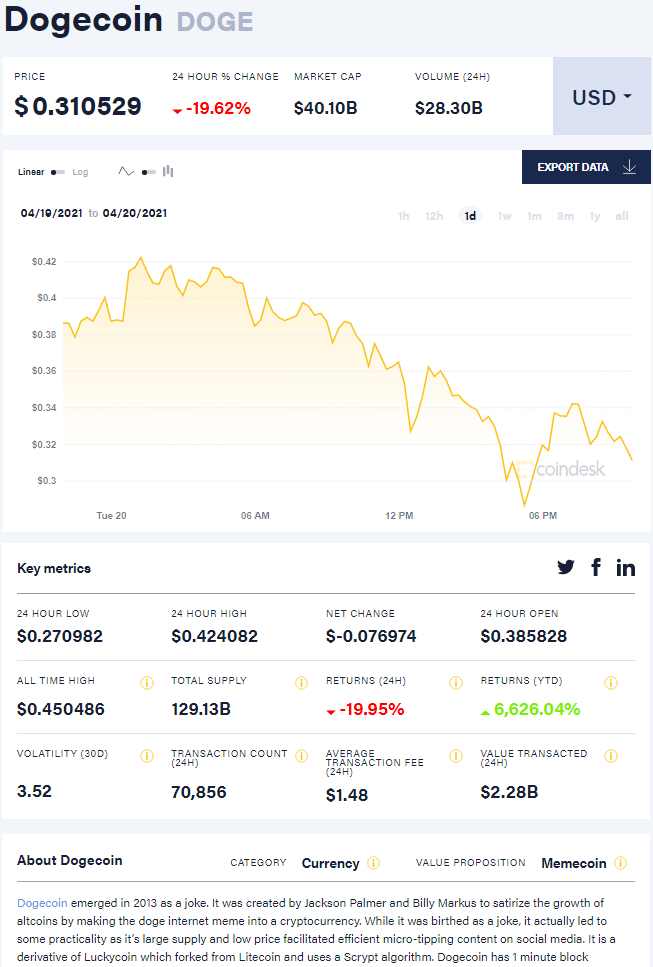Click info icon beside All Time High
The height and width of the screenshot is (967, 653).
point(147,683)
